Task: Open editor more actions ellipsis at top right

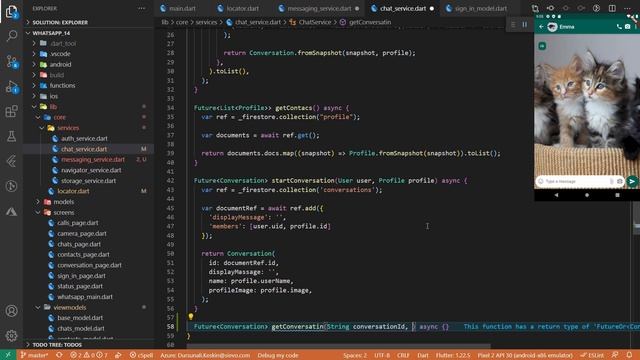Action: [627, 8]
